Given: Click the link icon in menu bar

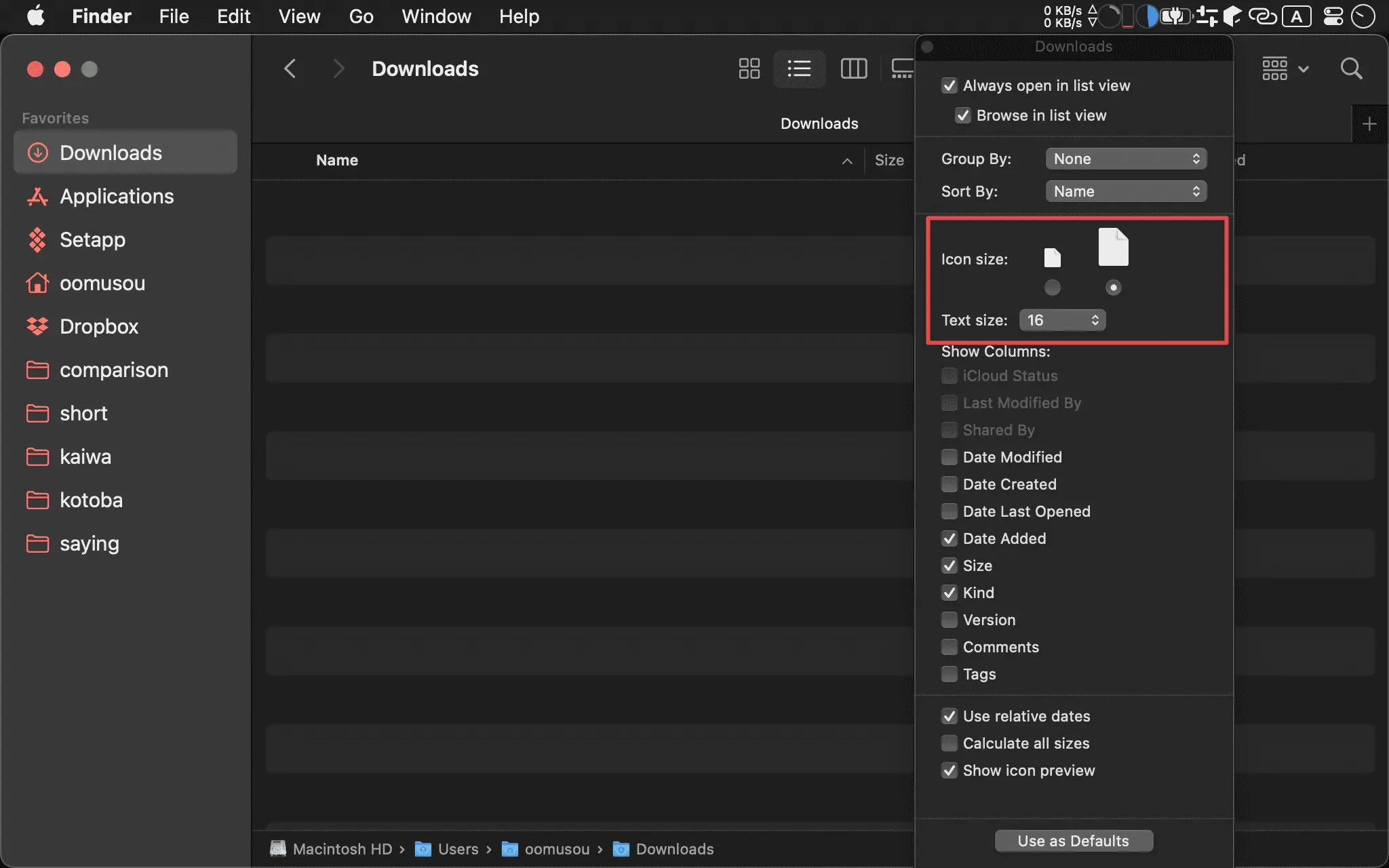Looking at the screenshot, I should (1262, 16).
